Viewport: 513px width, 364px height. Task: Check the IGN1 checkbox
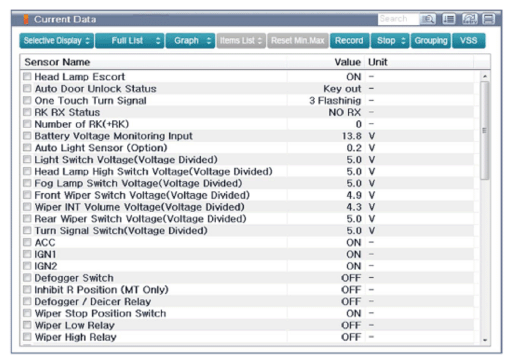27,254
